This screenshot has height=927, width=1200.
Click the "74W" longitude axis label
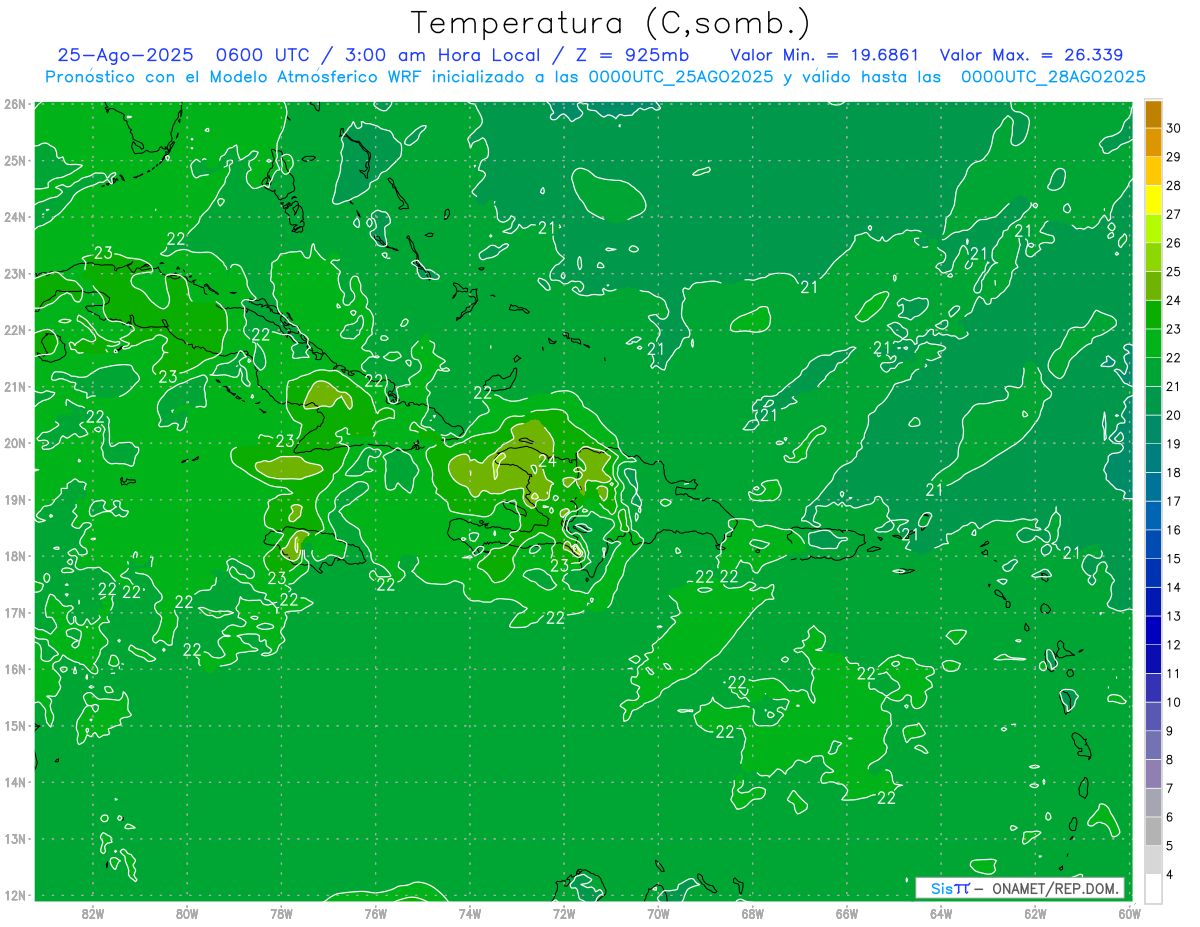click(x=469, y=913)
